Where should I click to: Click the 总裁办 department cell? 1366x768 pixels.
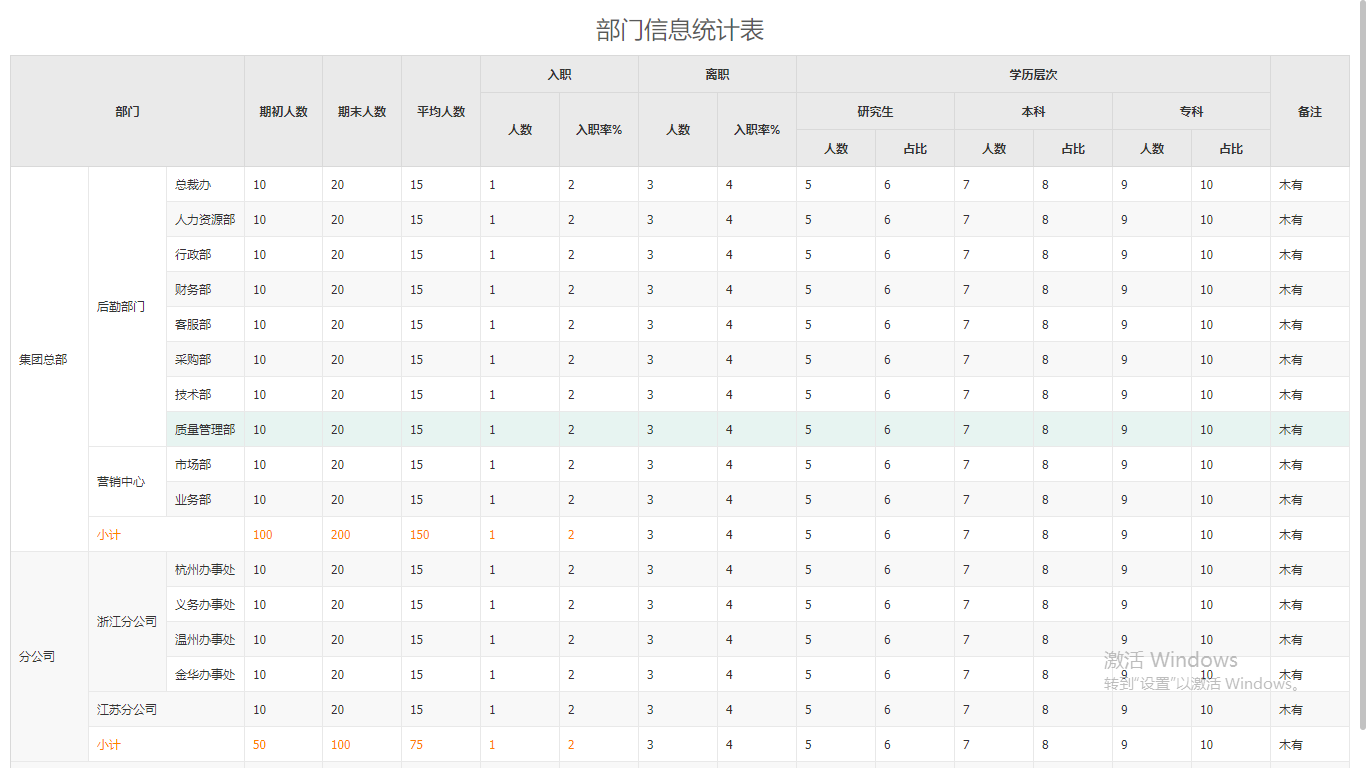click(x=205, y=184)
